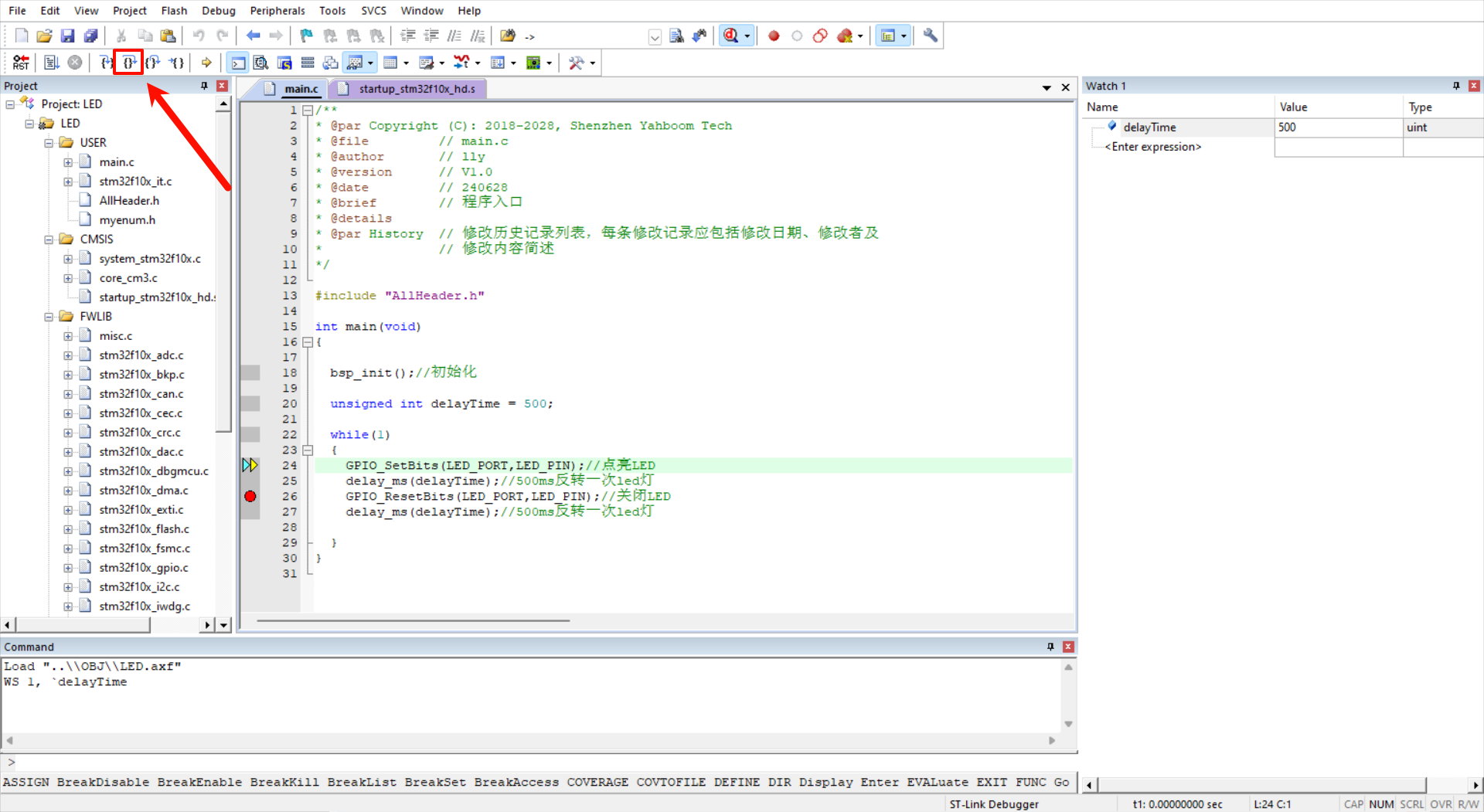
Task: Toggle the Command window button
Action: (238, 63)
